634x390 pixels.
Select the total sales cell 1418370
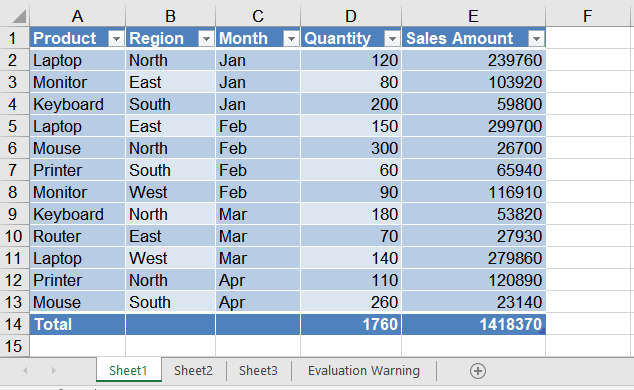pos(473,324)
